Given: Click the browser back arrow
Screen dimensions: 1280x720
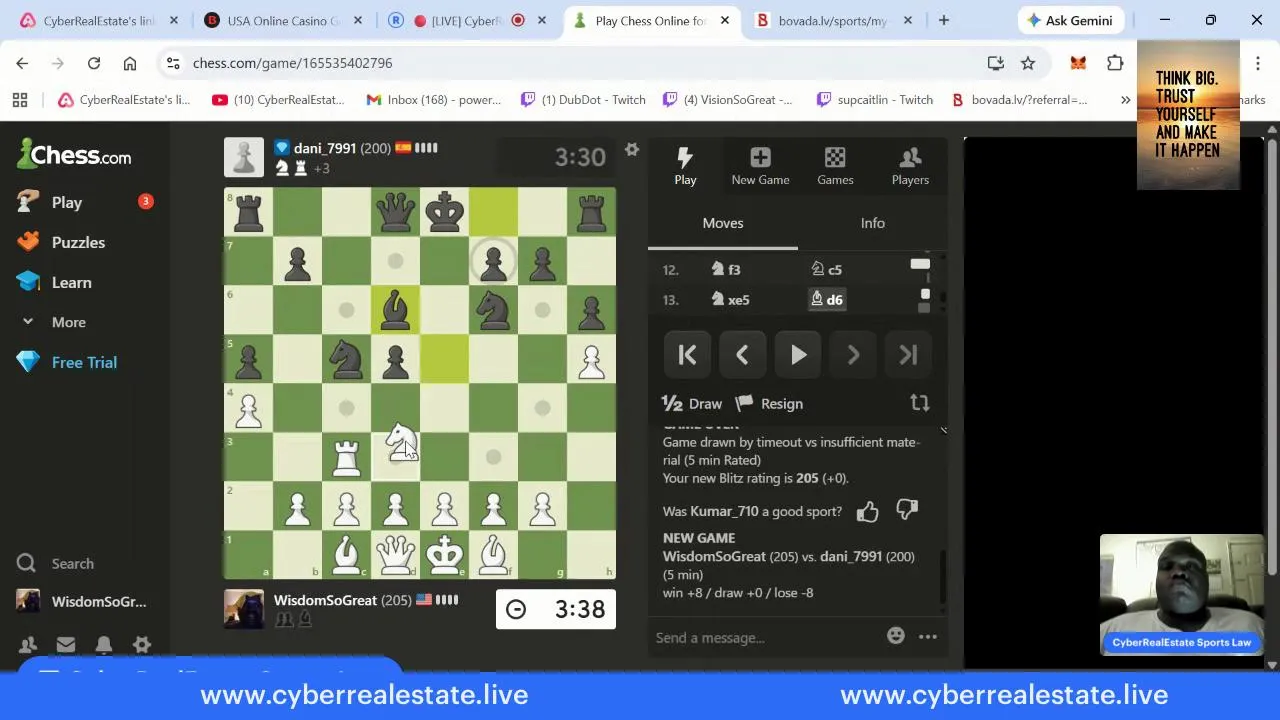Looking at the screenshot, I should coord(22,63).
